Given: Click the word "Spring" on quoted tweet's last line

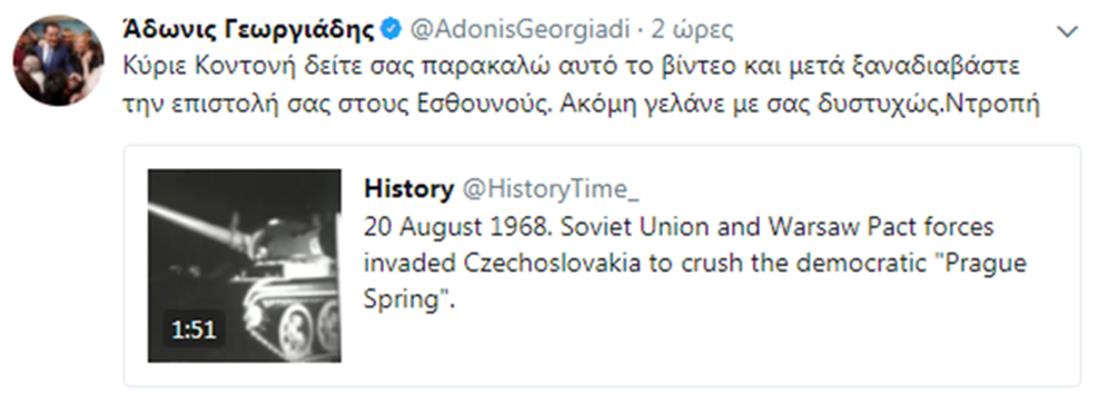Looking at the screenshot, I should pos(398,299).
